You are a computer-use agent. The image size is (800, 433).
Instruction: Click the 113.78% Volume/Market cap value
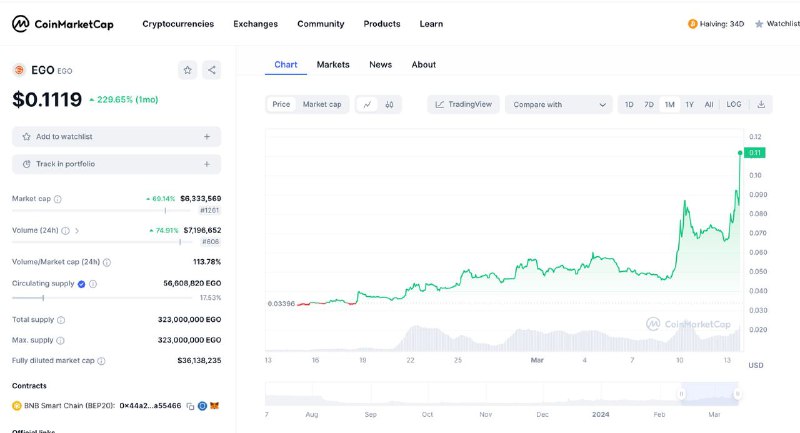point(207,262)
